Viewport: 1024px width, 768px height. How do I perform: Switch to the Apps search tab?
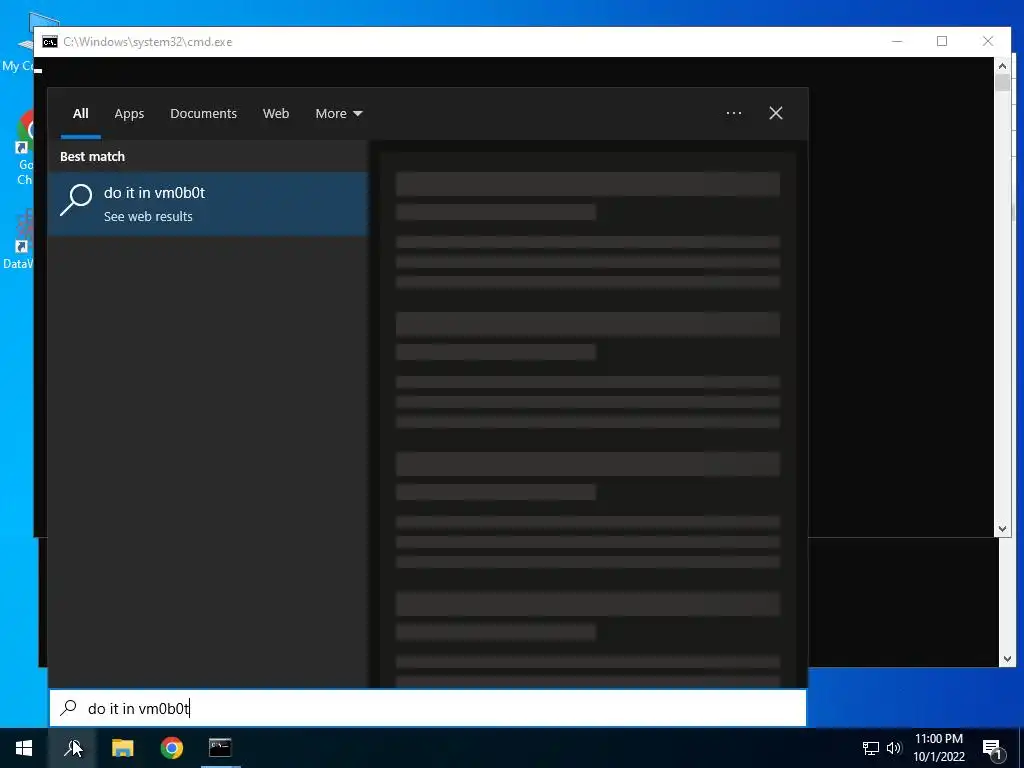tap(129, 114)
